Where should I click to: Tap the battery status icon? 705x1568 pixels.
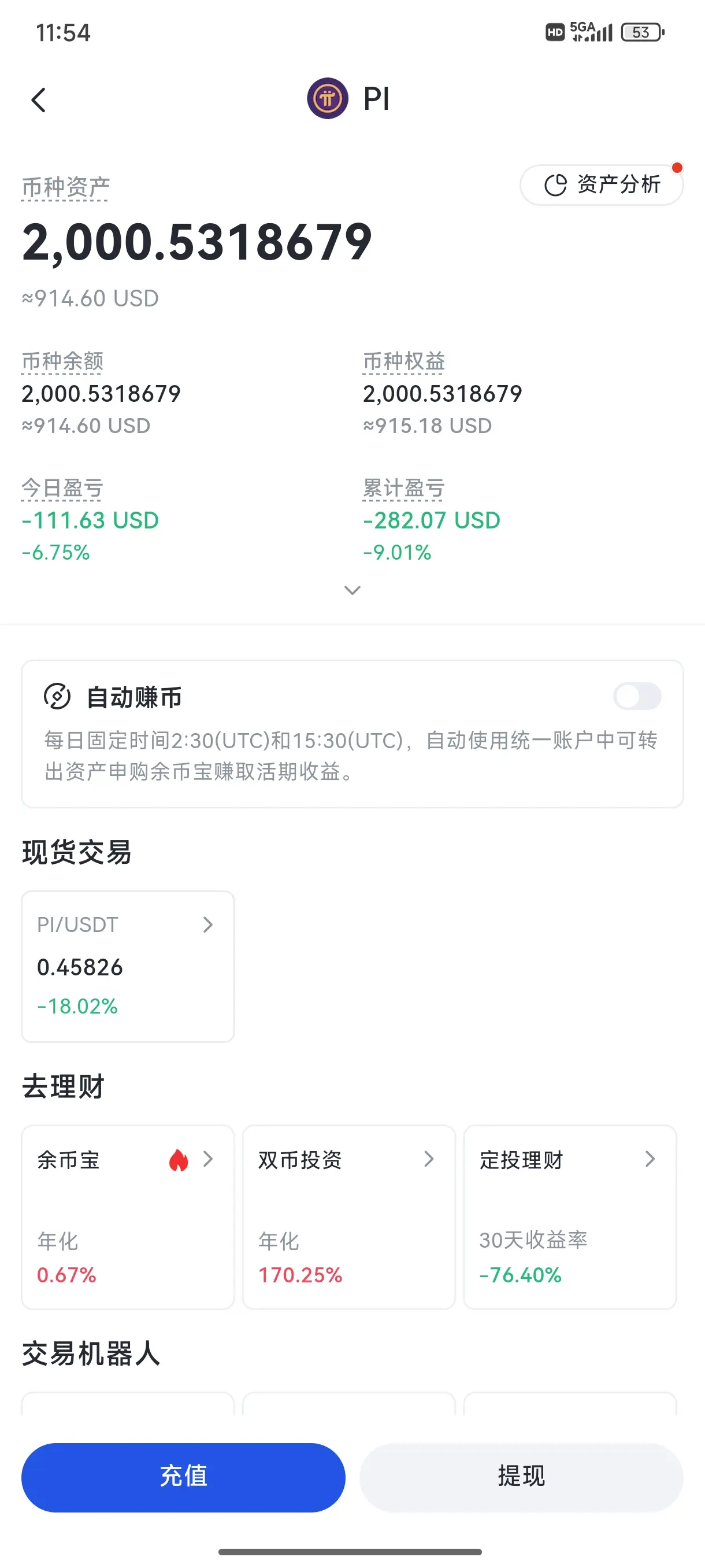[x=643, y=32]
